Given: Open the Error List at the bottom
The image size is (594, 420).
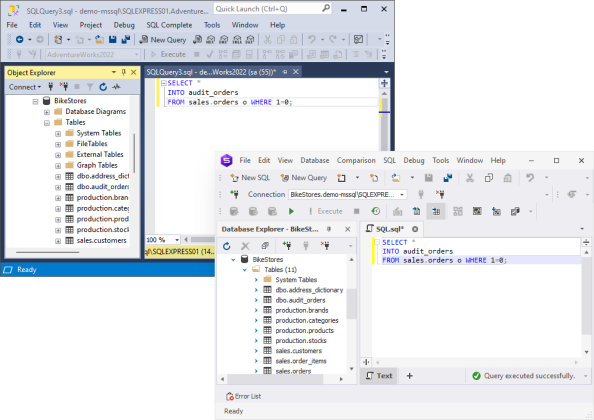Looking at the screenshot, I should pyautogui.click(x=244, y=397).
